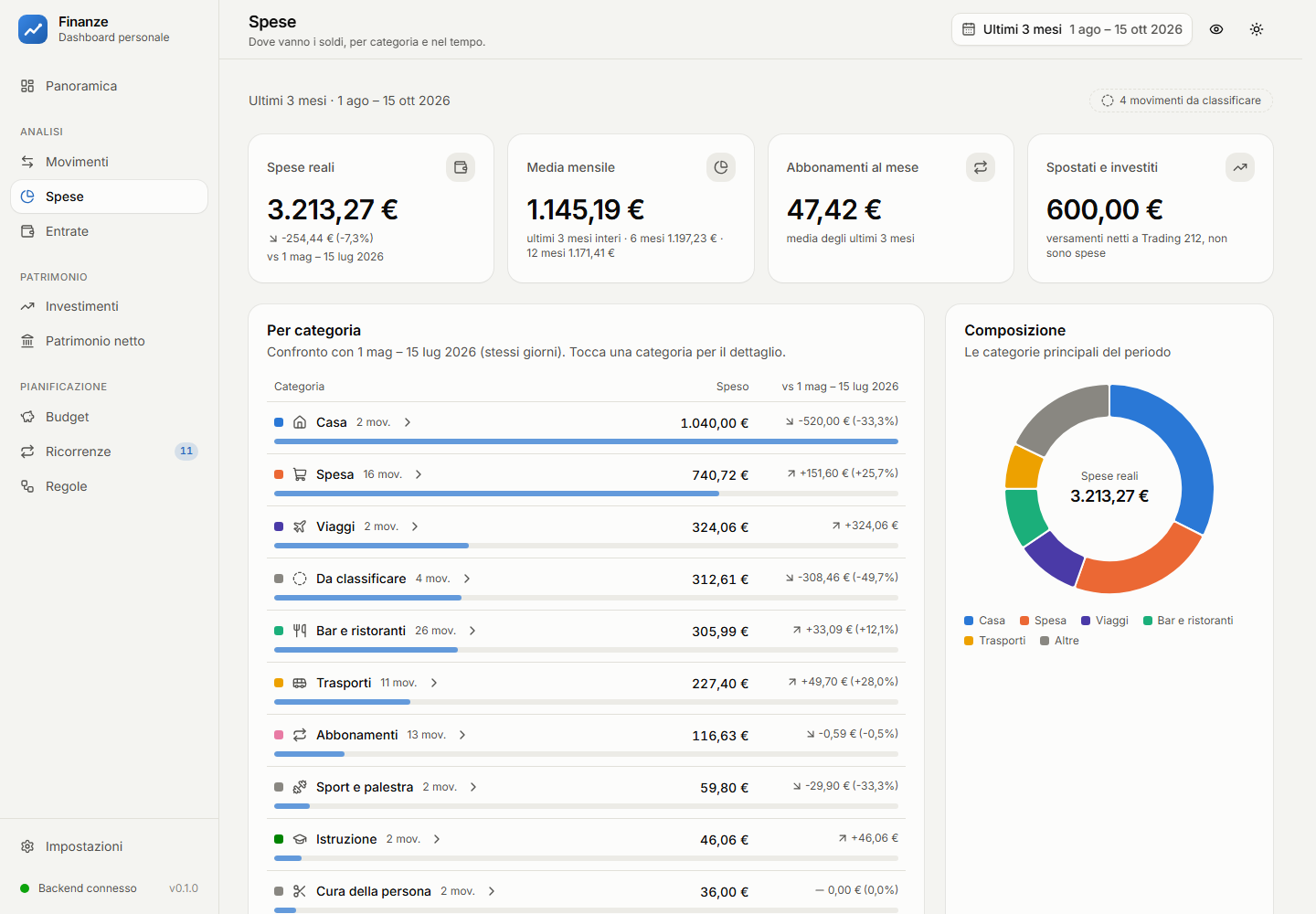Open Entrate in the sidebar

point(109,231)
